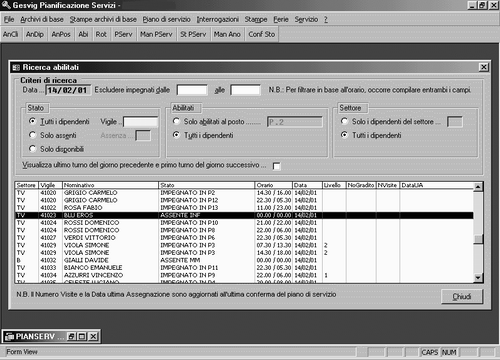This screenshot has height=360, width=500.
Task: Select the Solo assenti radio button
Action: pos(32,135)
